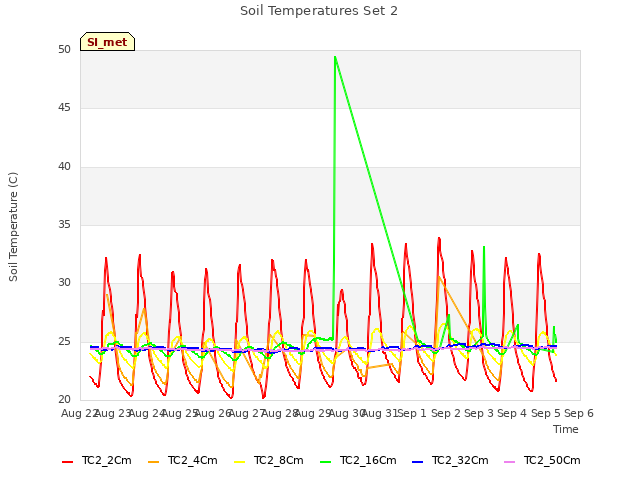Click the violet TC2_50Cm legend swatch
Viewport: 640px width, 480px height.
pyautogui.click(x=510, y=462)
